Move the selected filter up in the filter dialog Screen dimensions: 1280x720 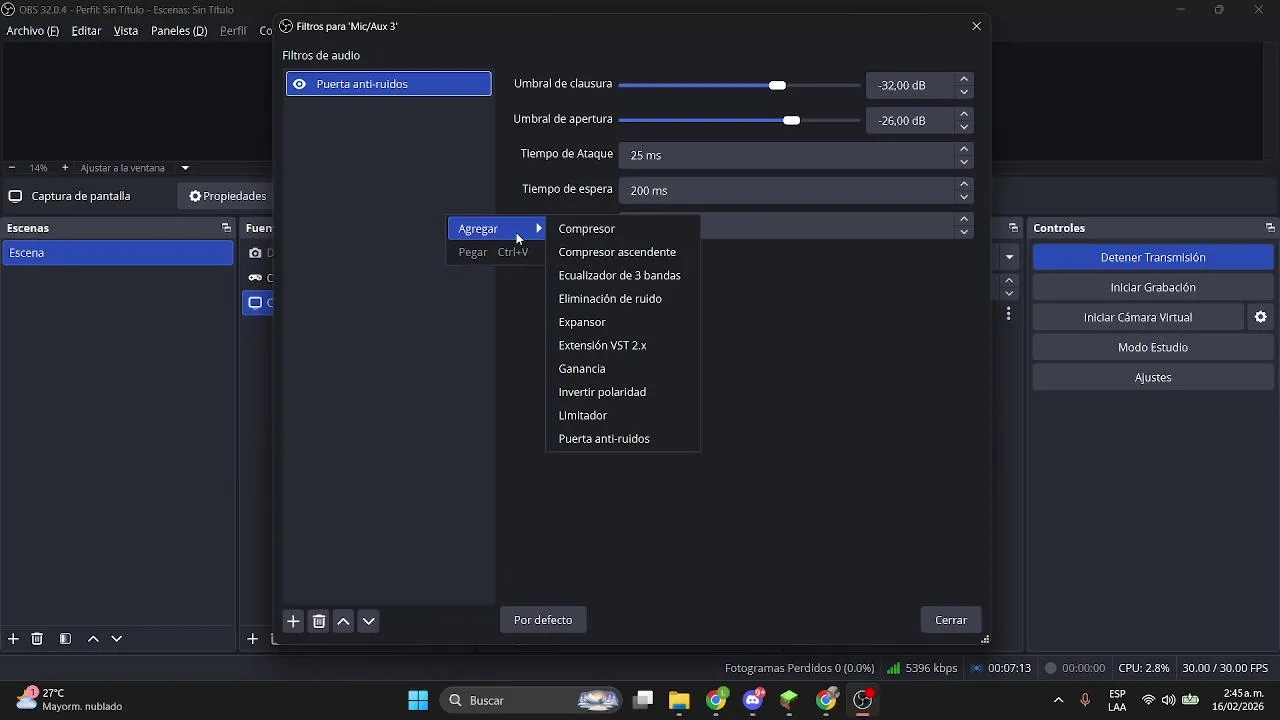[x=343, y=621]
